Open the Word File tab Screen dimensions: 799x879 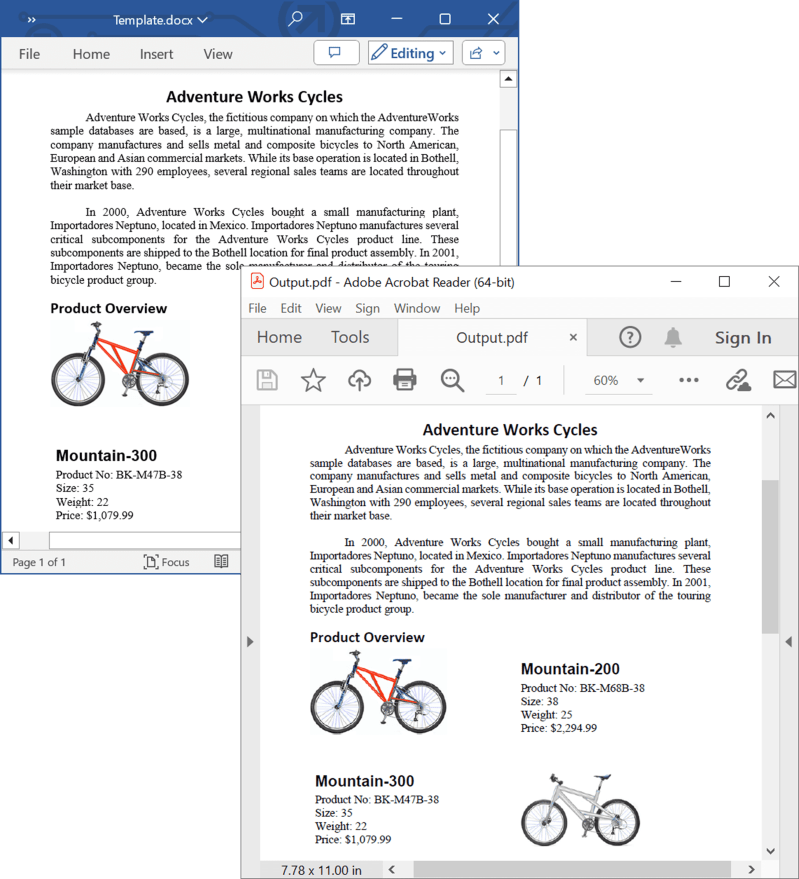point(29,54)
